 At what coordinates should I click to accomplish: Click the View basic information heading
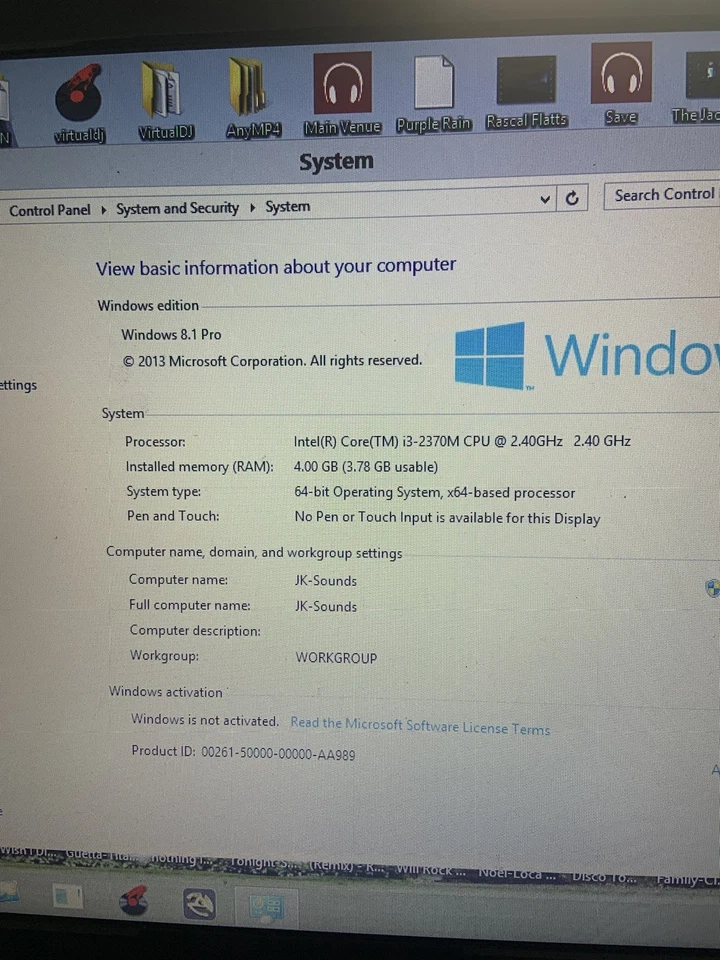(x=276, y=266)
